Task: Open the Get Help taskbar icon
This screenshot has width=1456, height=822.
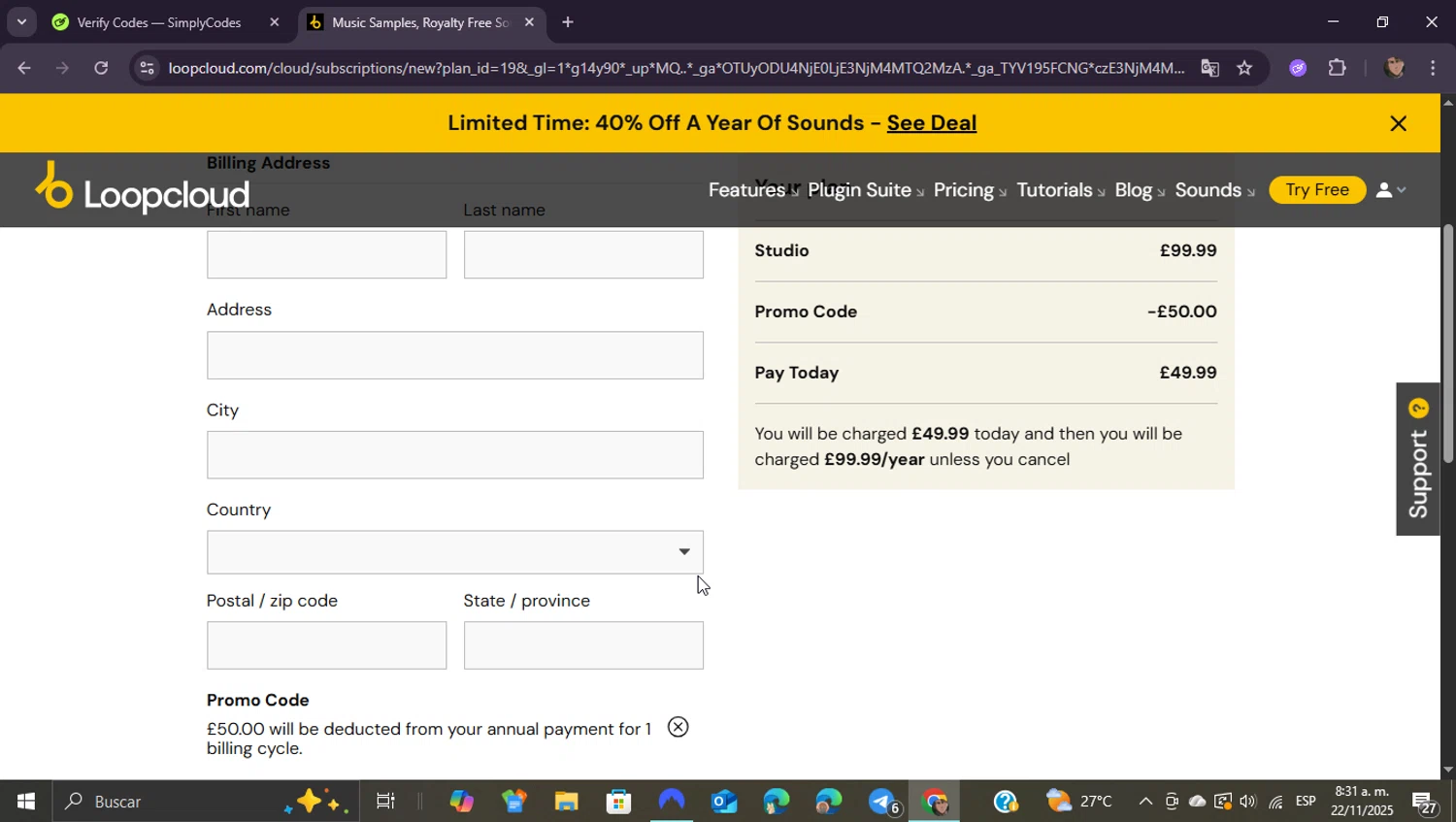Action: 1006,802
